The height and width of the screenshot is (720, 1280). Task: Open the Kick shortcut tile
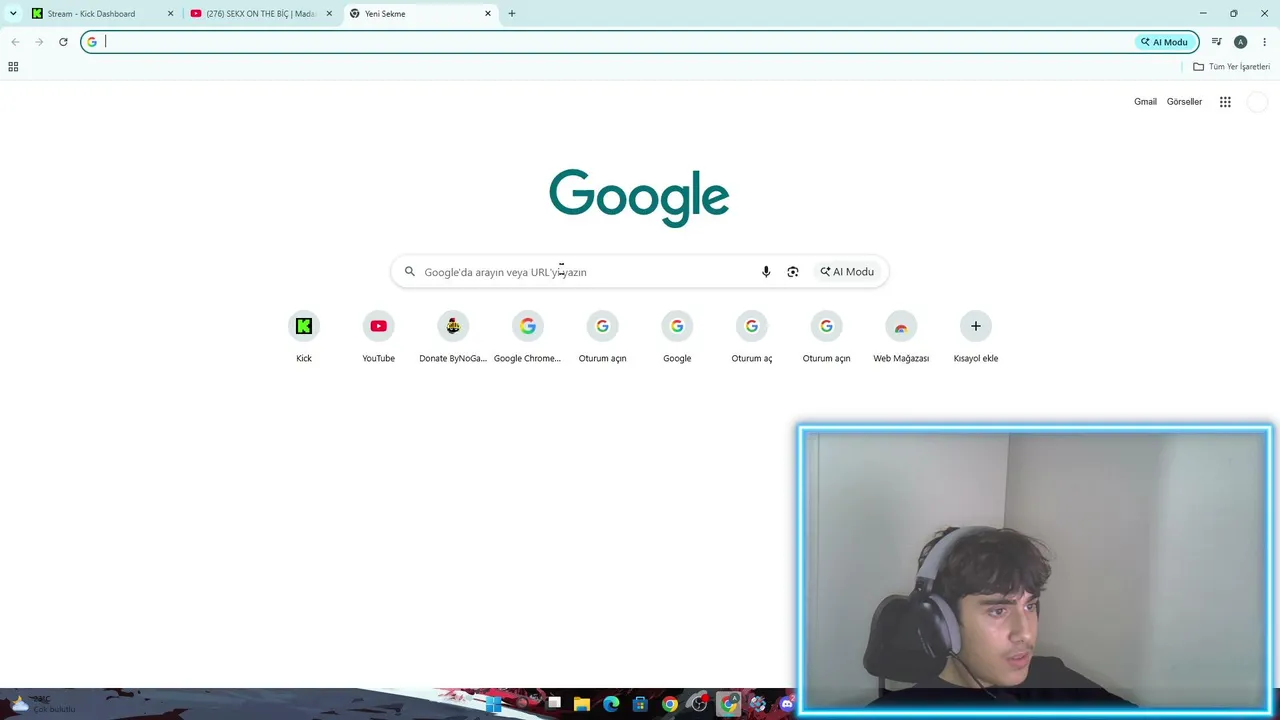click(304, 337)
